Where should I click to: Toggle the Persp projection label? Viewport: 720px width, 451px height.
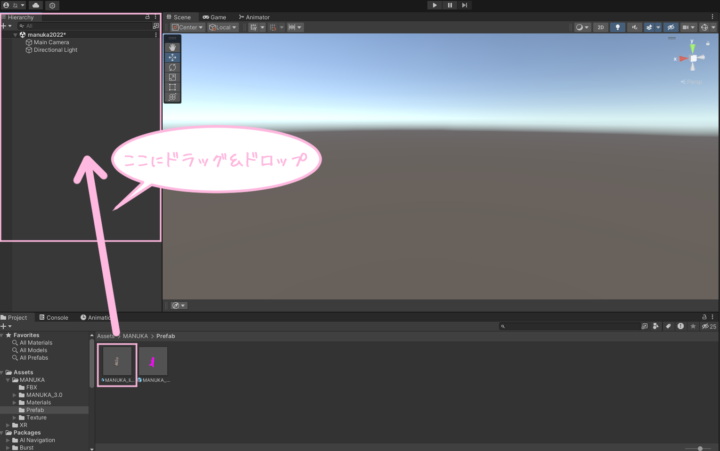pyautogui.click(x=692, y=82)
